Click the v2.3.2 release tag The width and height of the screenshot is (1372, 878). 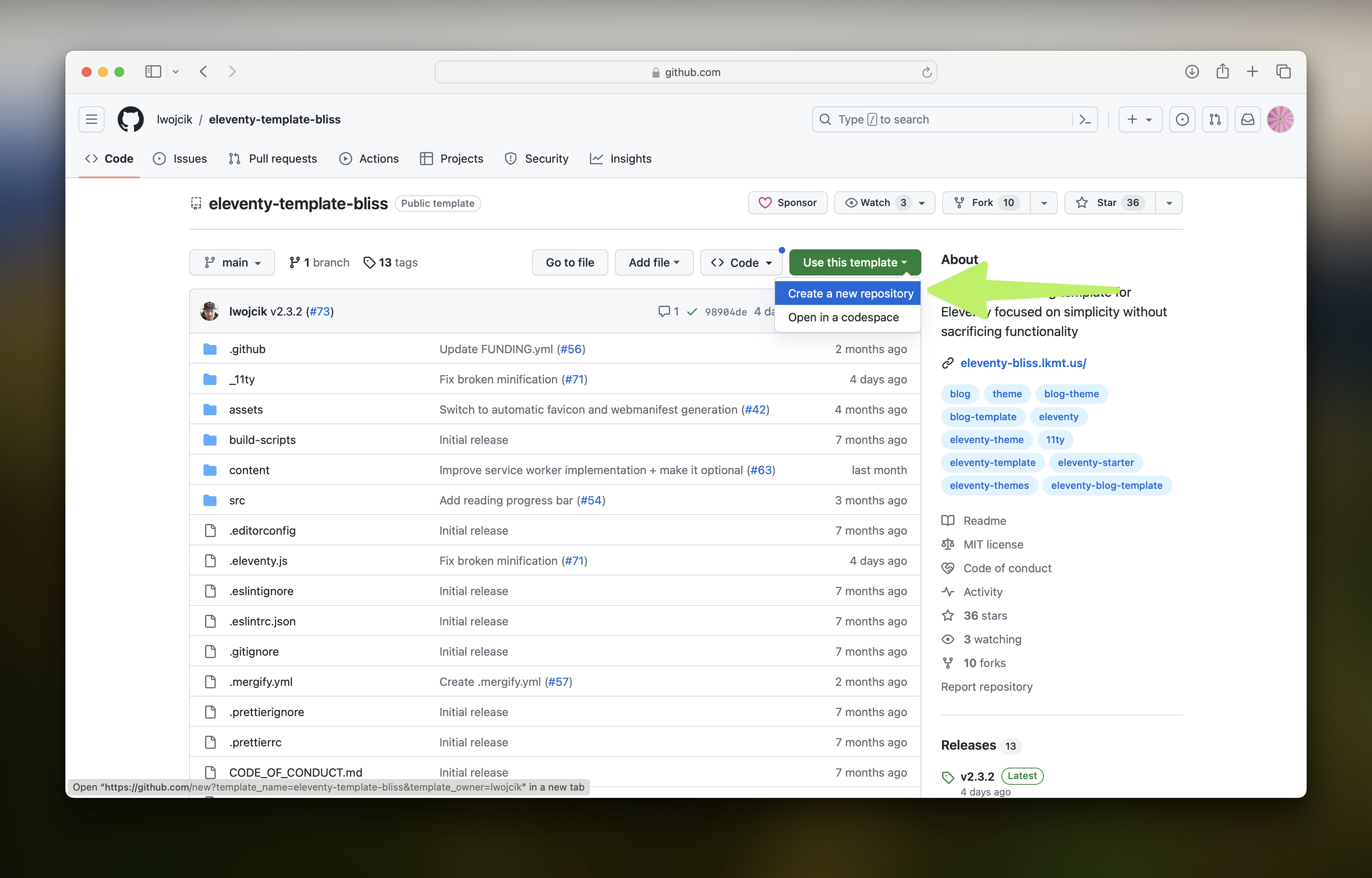pos(976,776)
